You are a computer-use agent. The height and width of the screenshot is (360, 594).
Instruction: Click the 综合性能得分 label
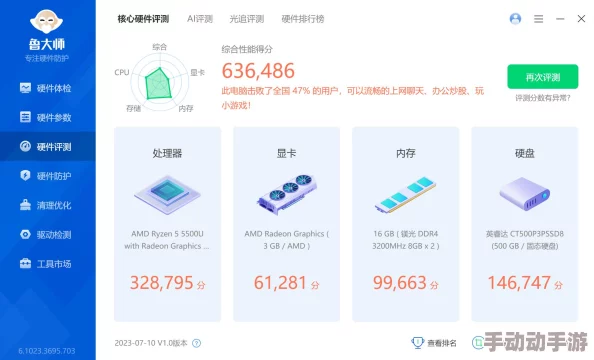point(247,49)
